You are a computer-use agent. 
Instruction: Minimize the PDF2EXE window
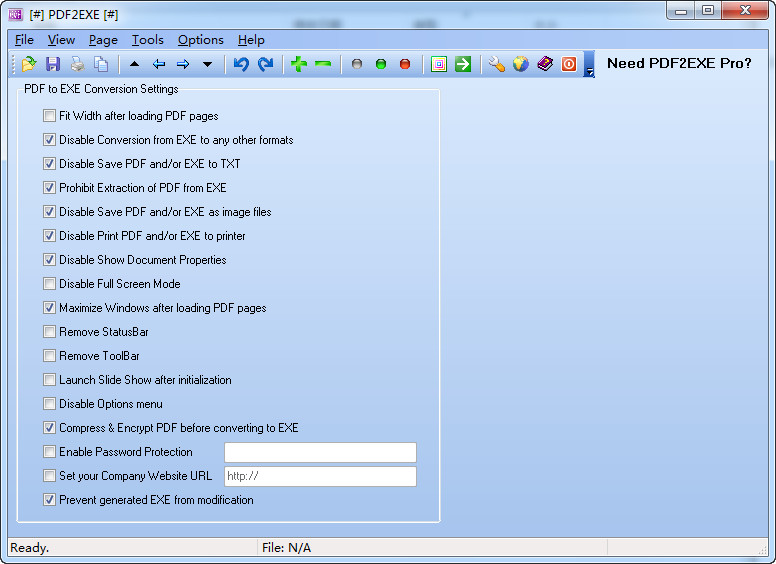point(681,10)
